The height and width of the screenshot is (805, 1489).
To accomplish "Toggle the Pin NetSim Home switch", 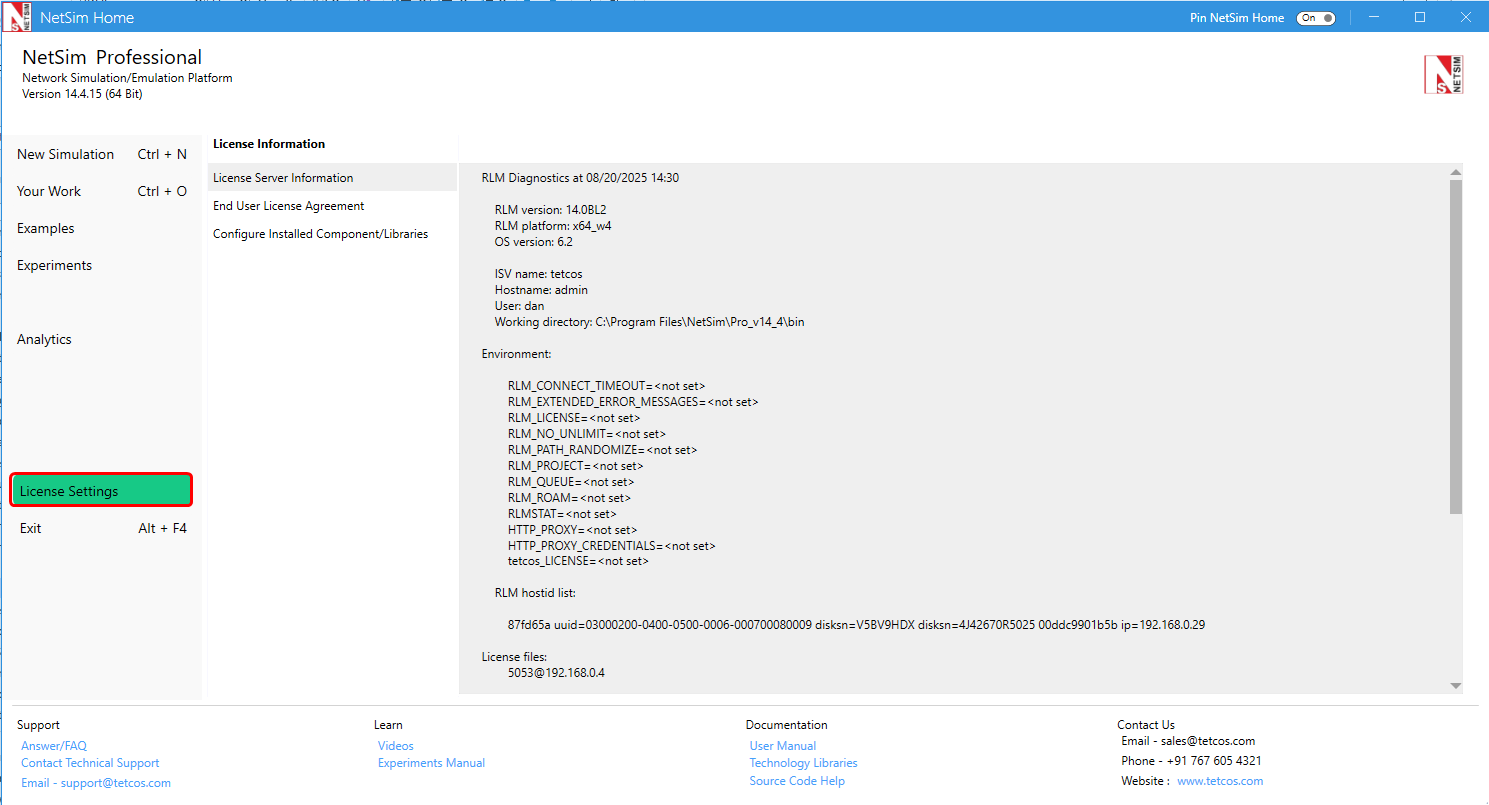I will pos(1315,18).
